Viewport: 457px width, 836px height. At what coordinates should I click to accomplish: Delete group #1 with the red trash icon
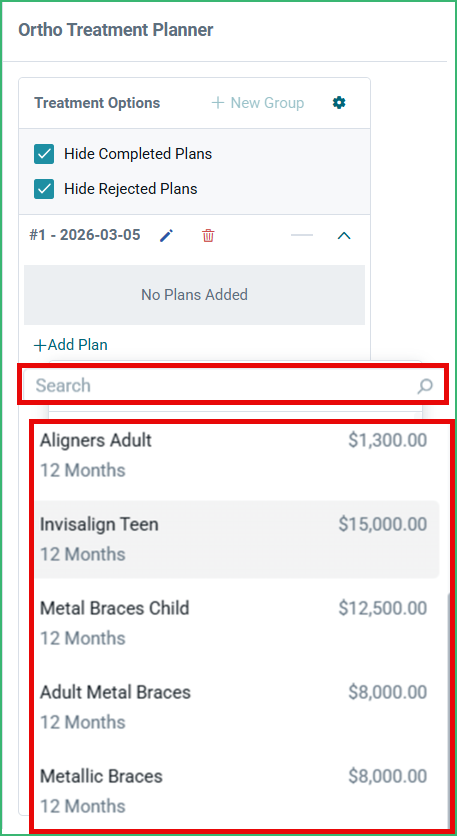coord(208,236)
